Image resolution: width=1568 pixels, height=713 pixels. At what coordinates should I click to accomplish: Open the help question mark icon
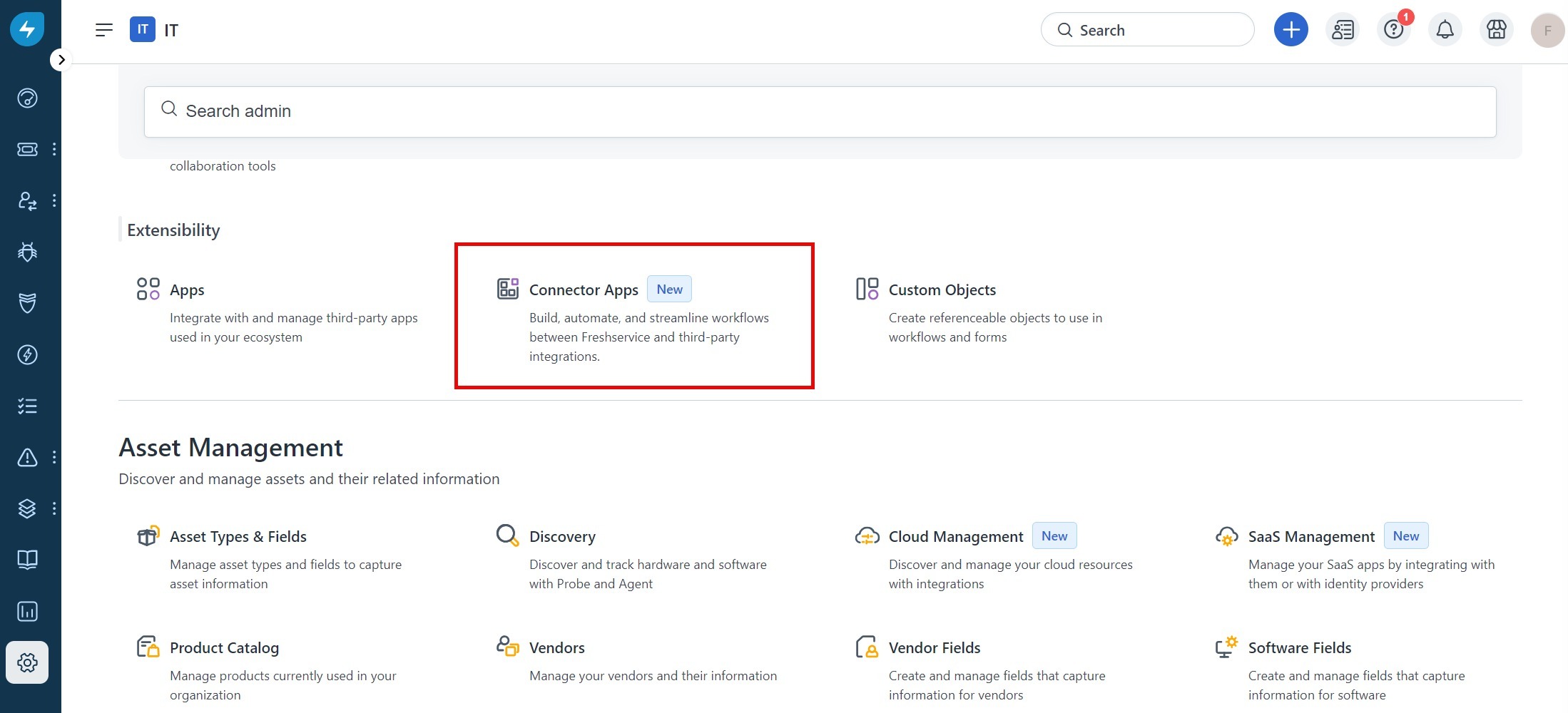coord(1394,30)
